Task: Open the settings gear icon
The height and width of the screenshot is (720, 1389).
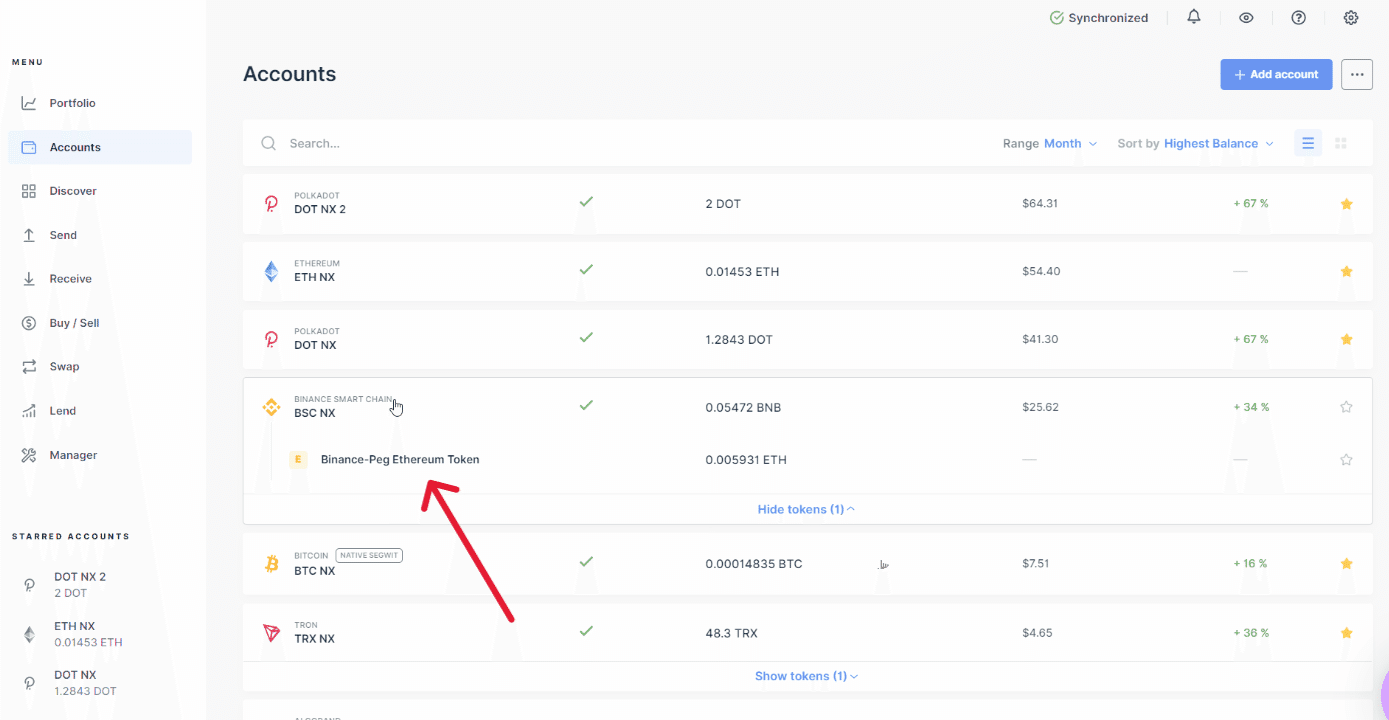Action: tap(1351, 17)
